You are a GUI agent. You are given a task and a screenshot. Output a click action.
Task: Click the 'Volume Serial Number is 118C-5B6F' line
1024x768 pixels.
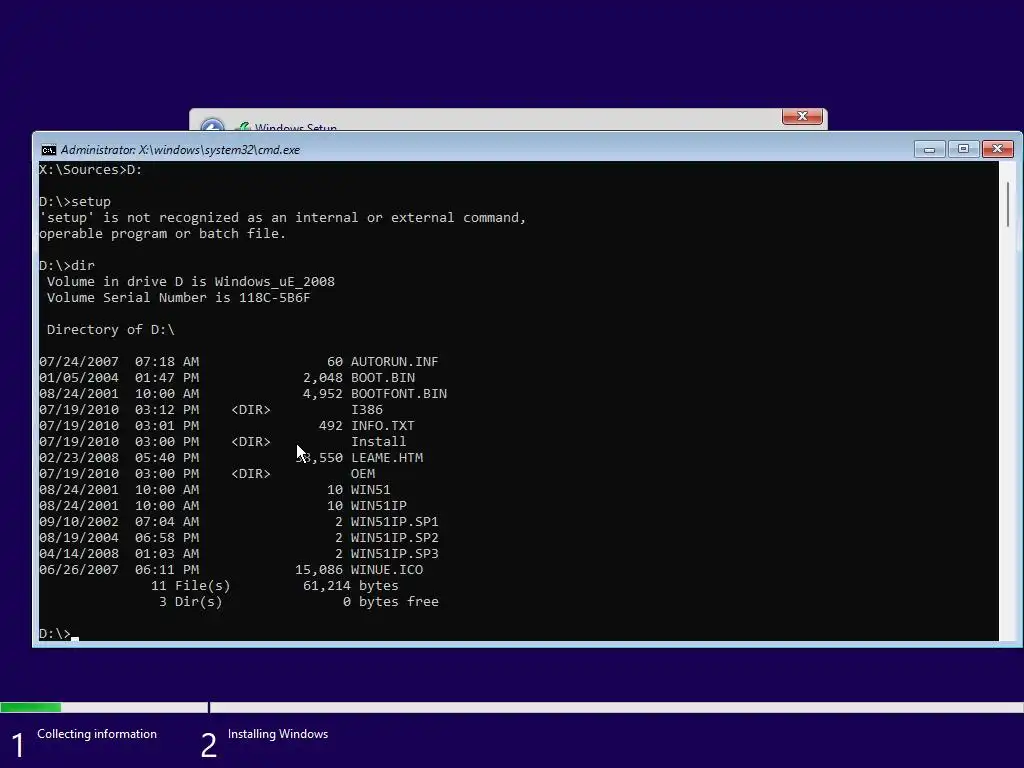[178, 298]
